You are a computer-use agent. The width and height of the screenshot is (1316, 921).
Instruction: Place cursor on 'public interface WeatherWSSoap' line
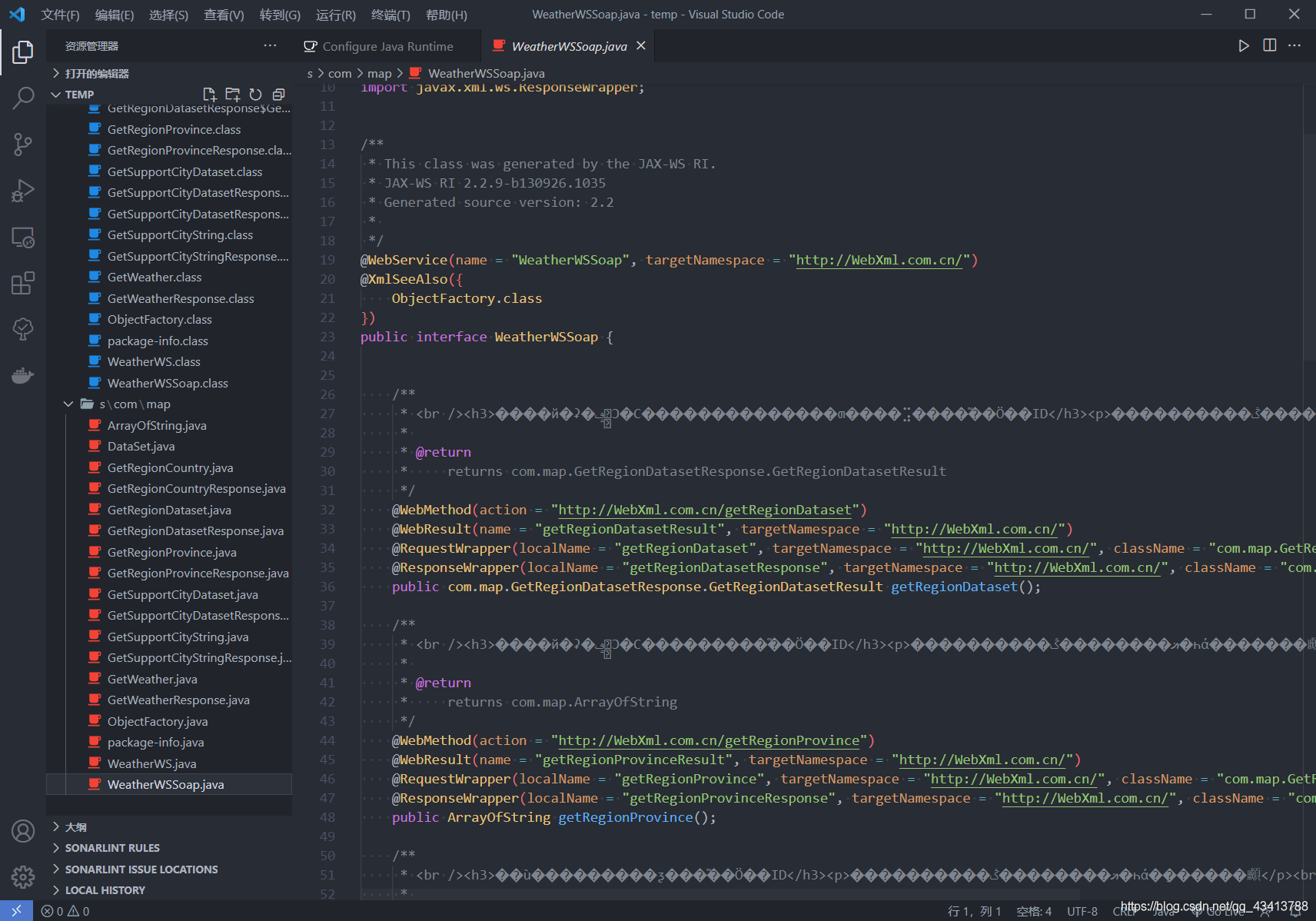click(486, 337)
